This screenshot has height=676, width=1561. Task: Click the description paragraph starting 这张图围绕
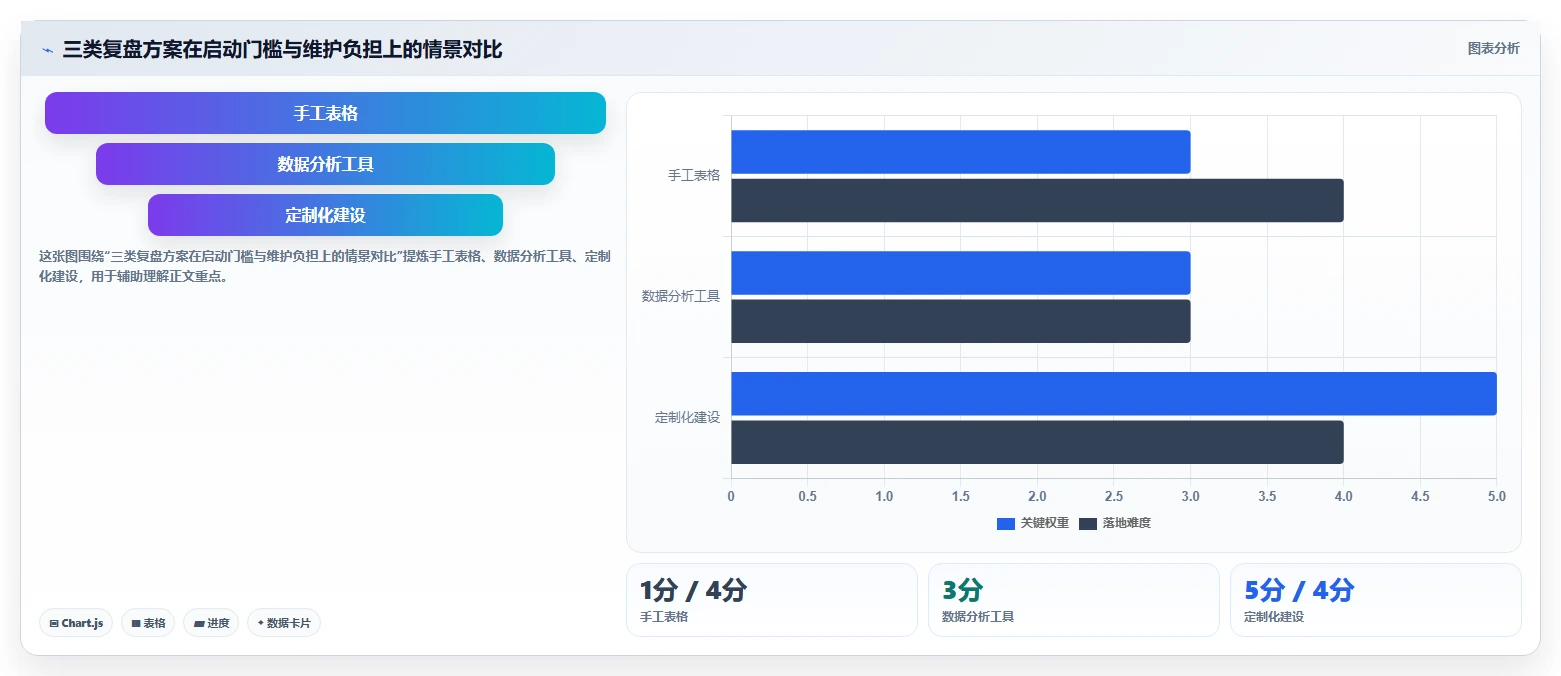pyautogui.click(x=325, y=266)
